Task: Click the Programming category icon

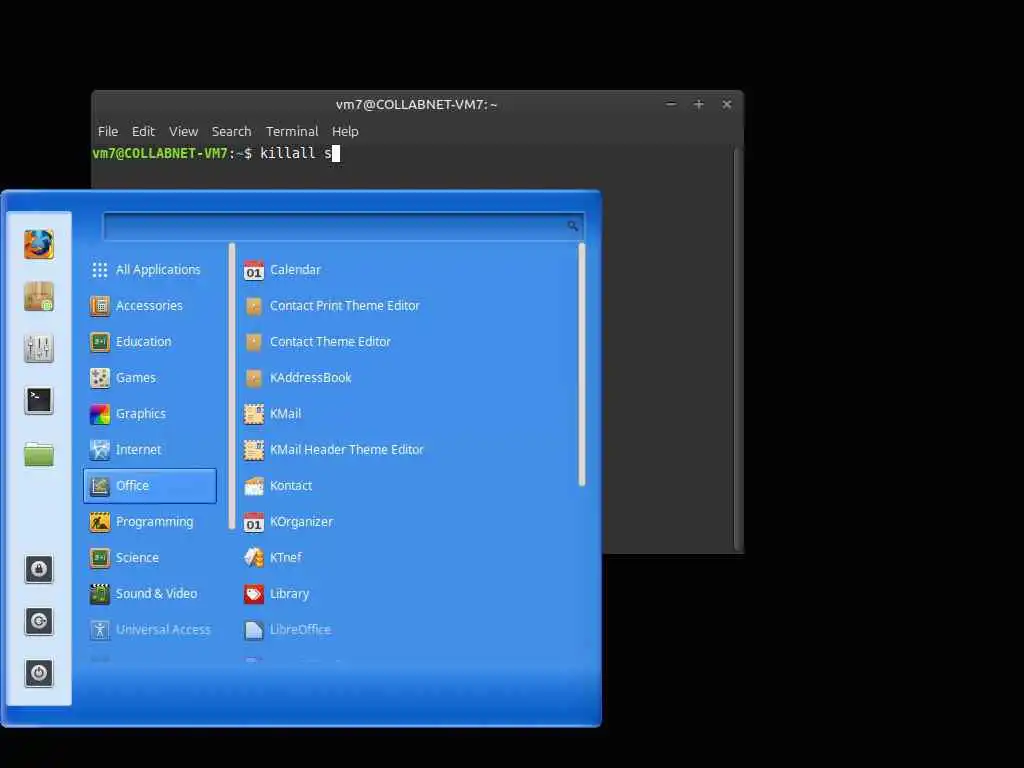Action: pos(99,522)
